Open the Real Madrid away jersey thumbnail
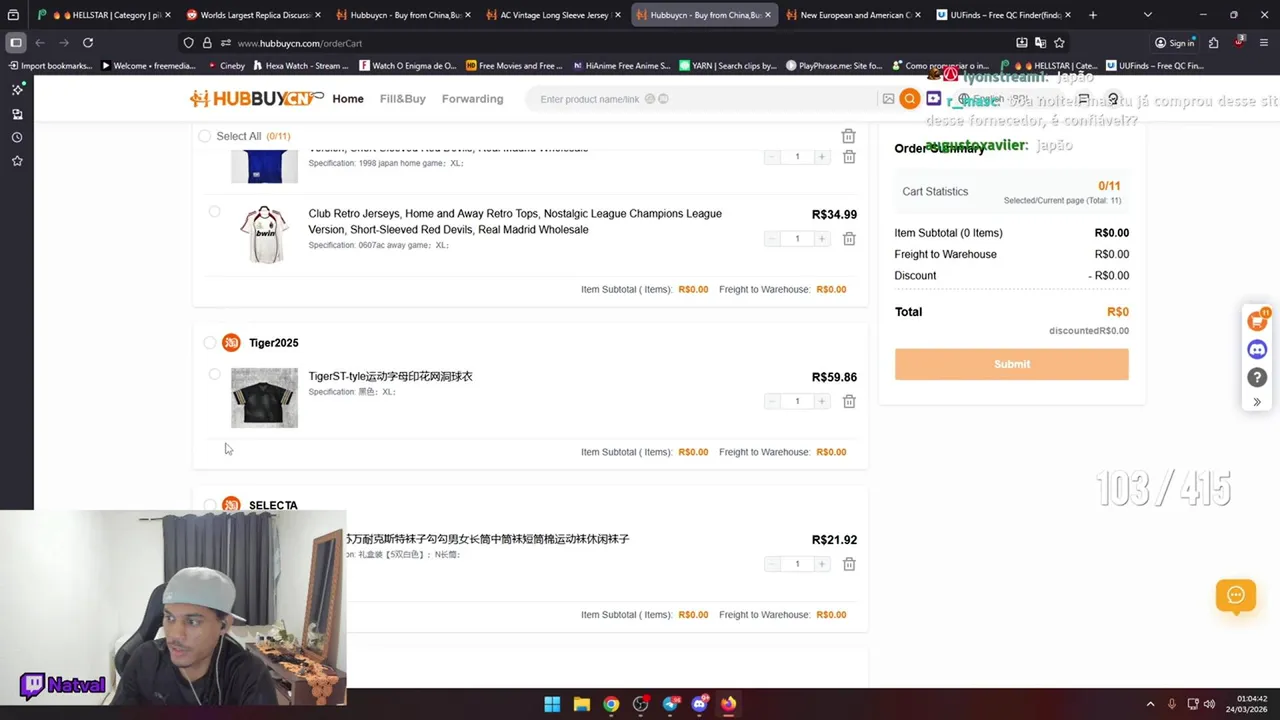This screenshot has width=1280, height=720. click(264, 235)
